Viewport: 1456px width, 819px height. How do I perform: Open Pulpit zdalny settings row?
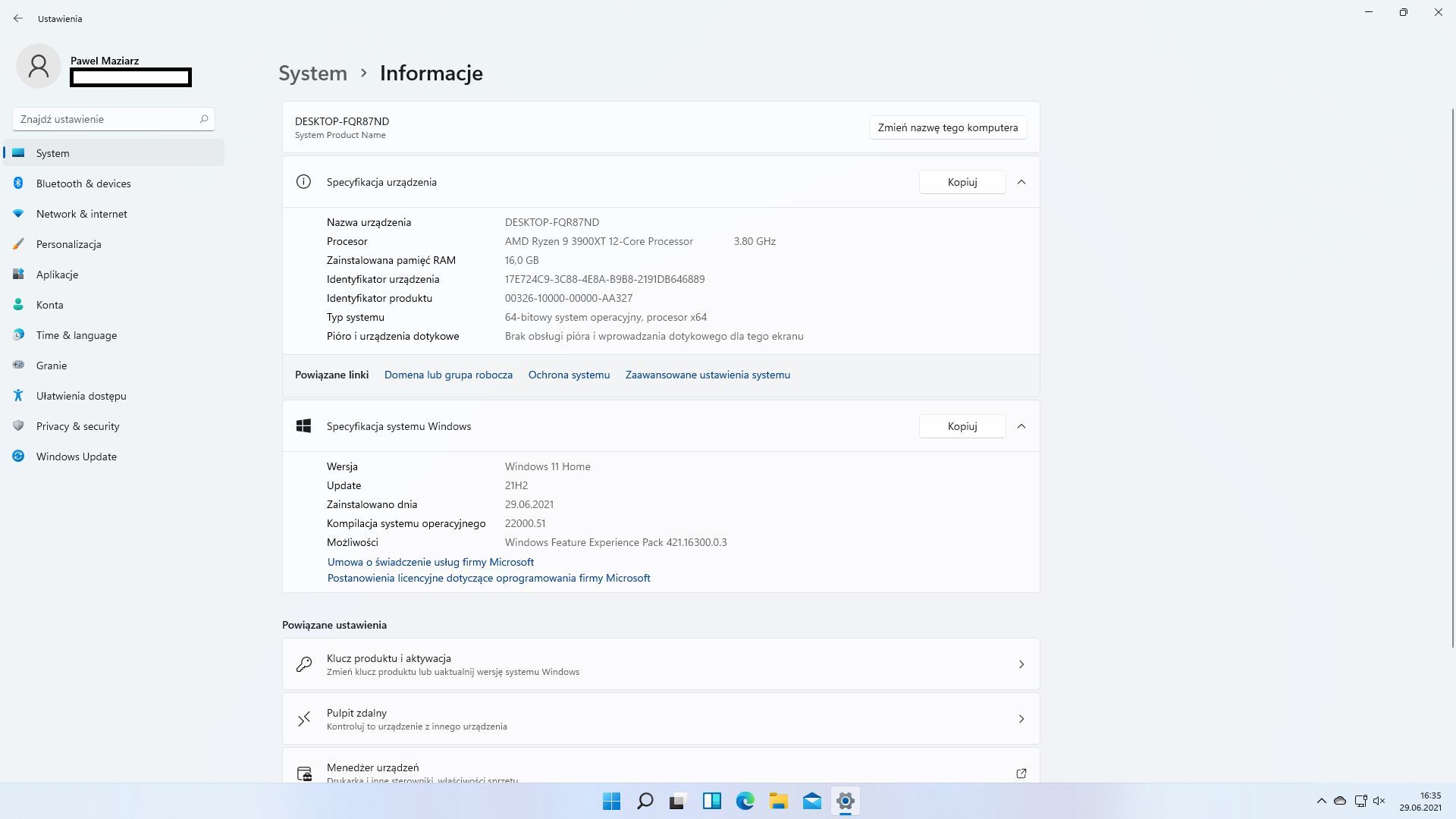[x=661, y=719]
